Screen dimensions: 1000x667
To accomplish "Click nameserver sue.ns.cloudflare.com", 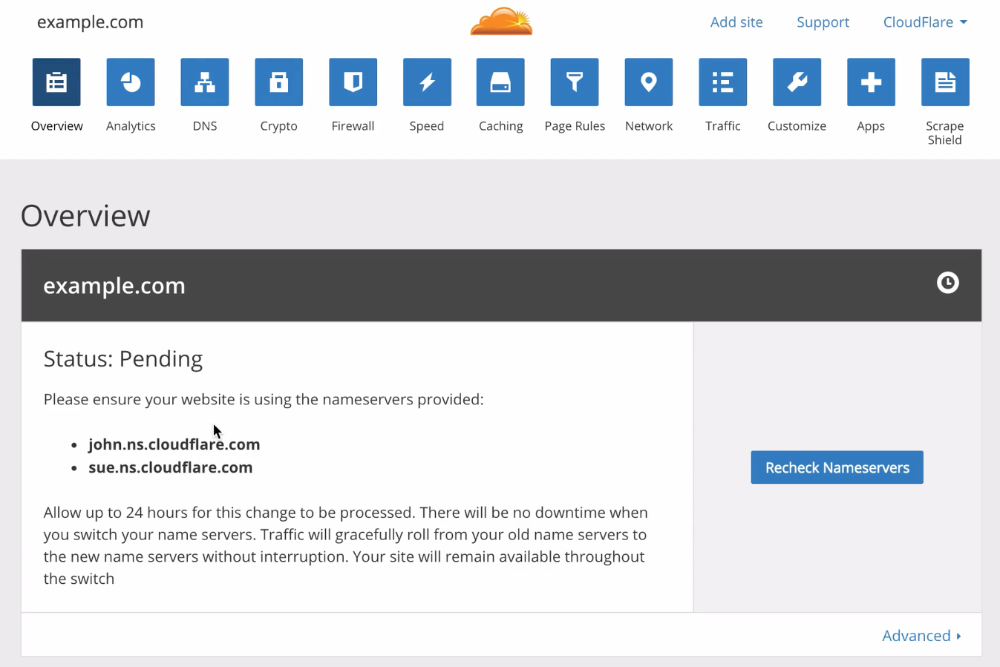I will point(170,467).
